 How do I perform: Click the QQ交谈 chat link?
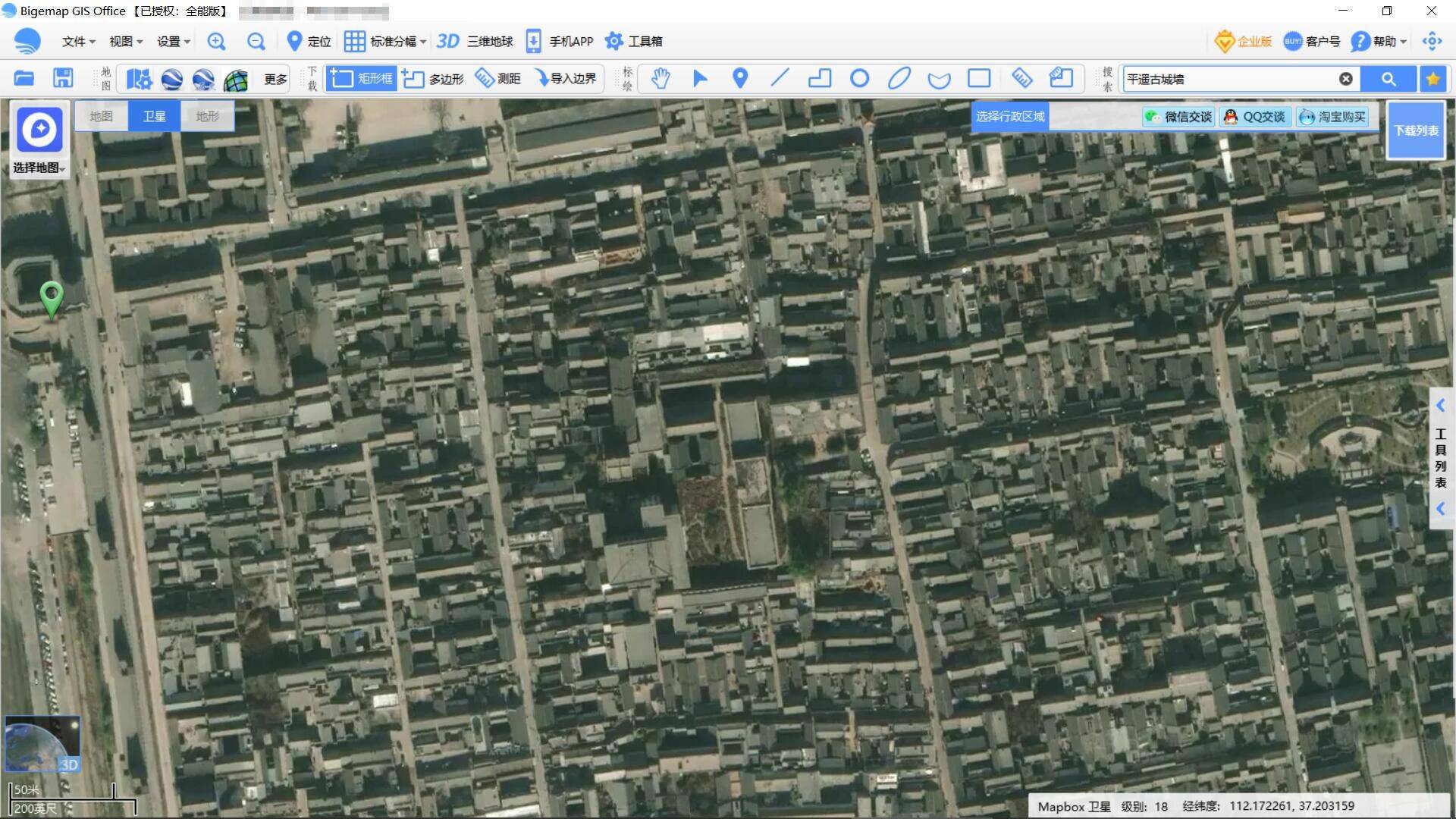click(x=1256, y=117)
